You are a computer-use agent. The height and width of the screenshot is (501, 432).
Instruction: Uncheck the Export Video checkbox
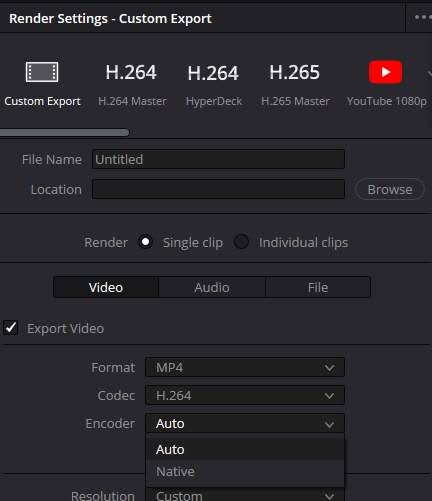click(x=11, y=328)
